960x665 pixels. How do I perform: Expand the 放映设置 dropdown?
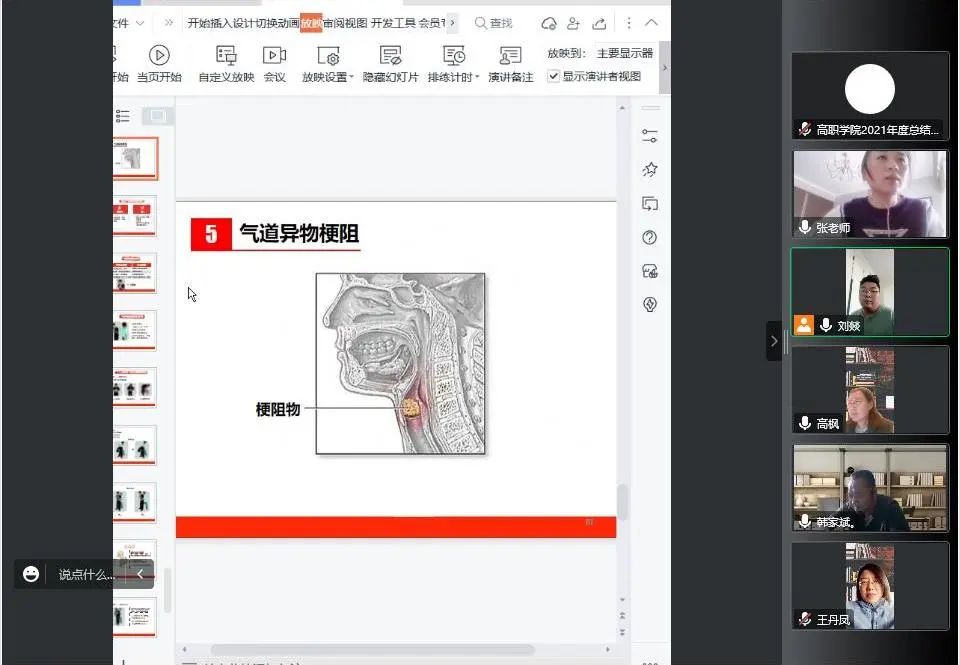(351, 77)
